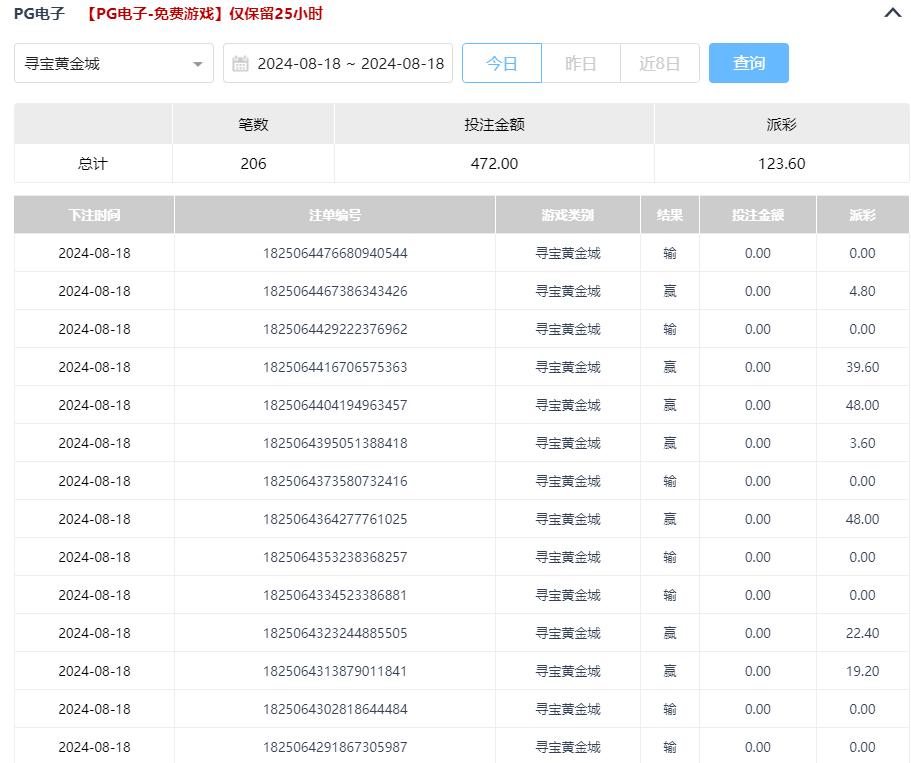Viewport: 911px width, 763px height.
Task: Open the 寻宝黄金城 game dropdown
Action: [x=114, y=64]
